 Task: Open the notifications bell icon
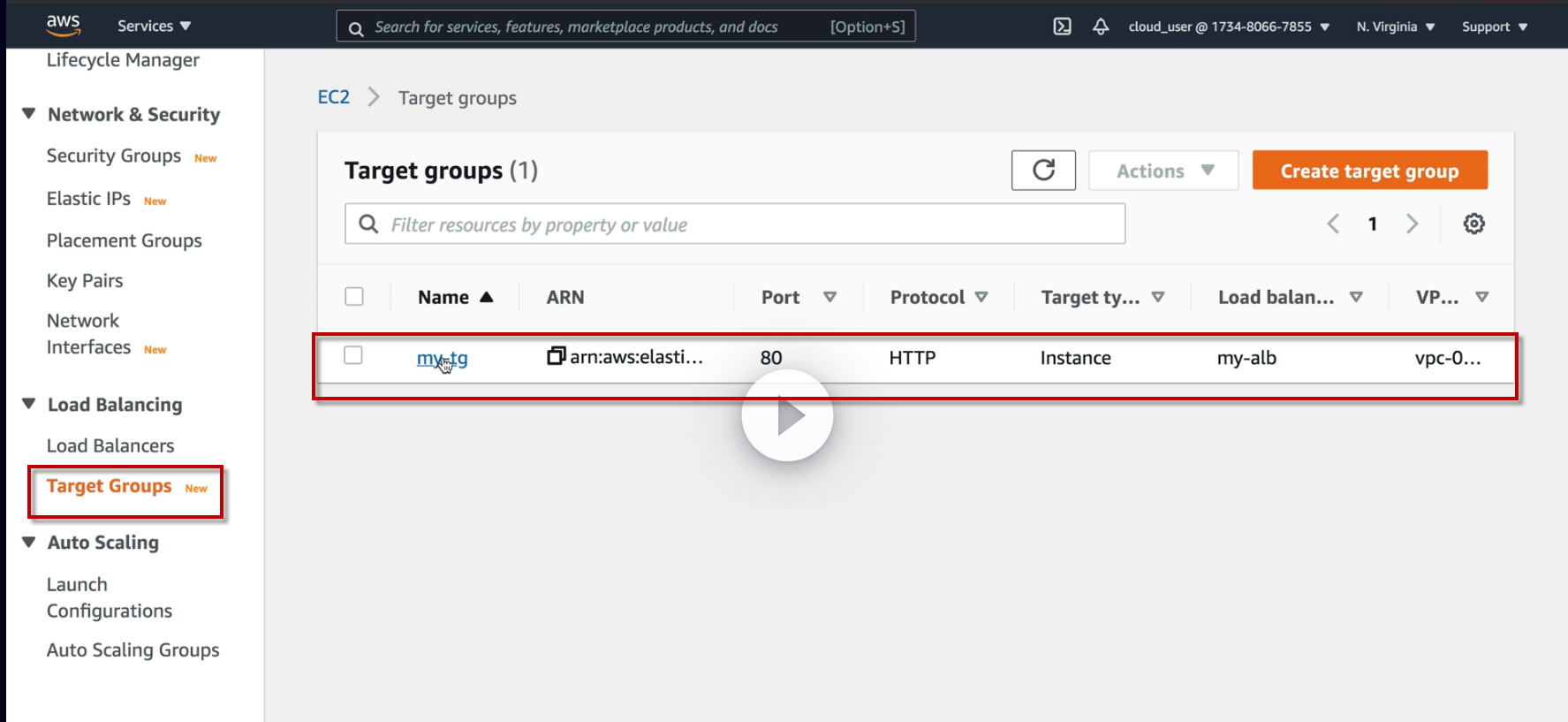click(x=1101, y=27)
